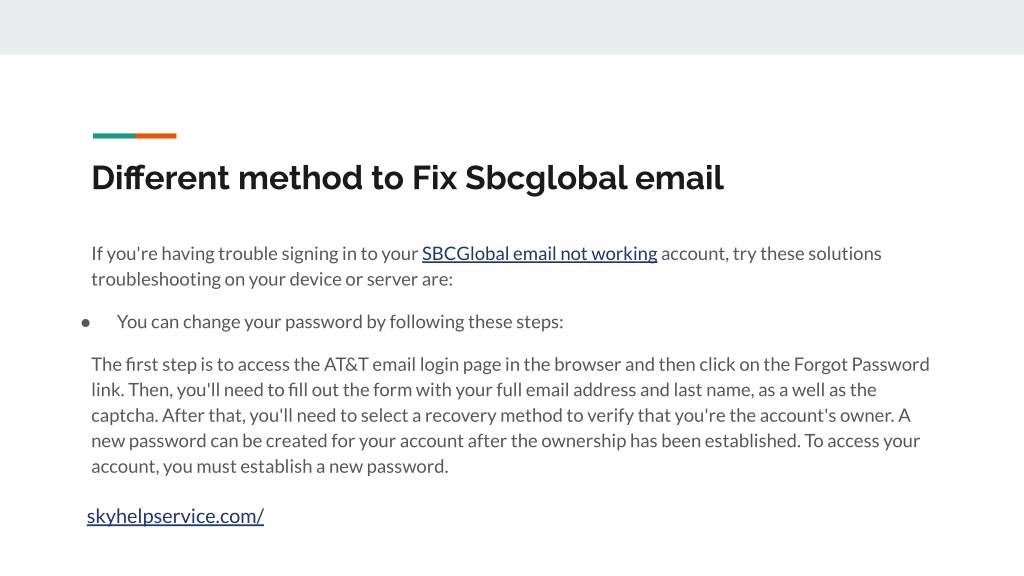
Task: Open the skyhelpservice.com link
Action: [x=175, y=516]
